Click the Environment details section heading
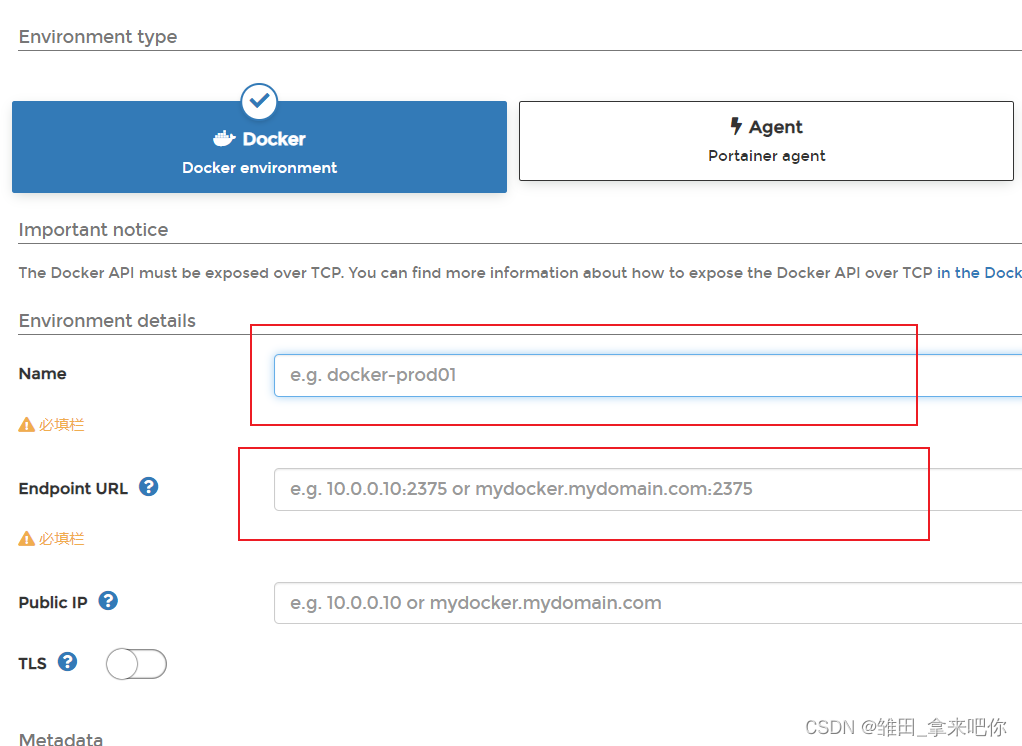The image size is (1022, 746). tap(107, 321)
